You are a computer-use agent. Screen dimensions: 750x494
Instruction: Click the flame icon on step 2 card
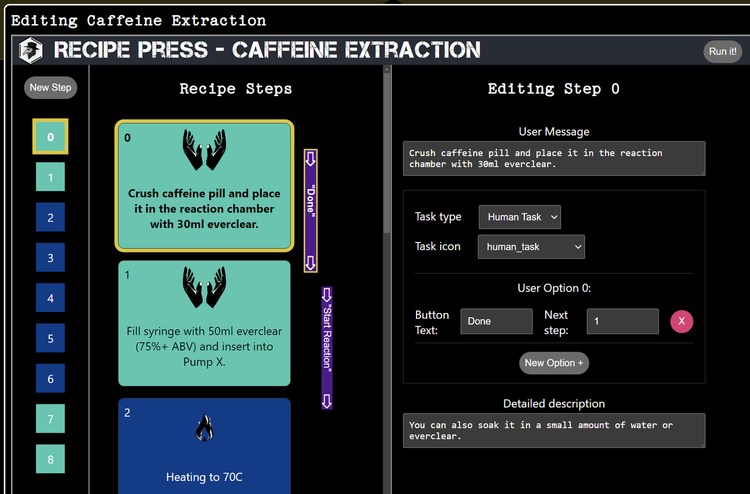[x=205, y=428]
